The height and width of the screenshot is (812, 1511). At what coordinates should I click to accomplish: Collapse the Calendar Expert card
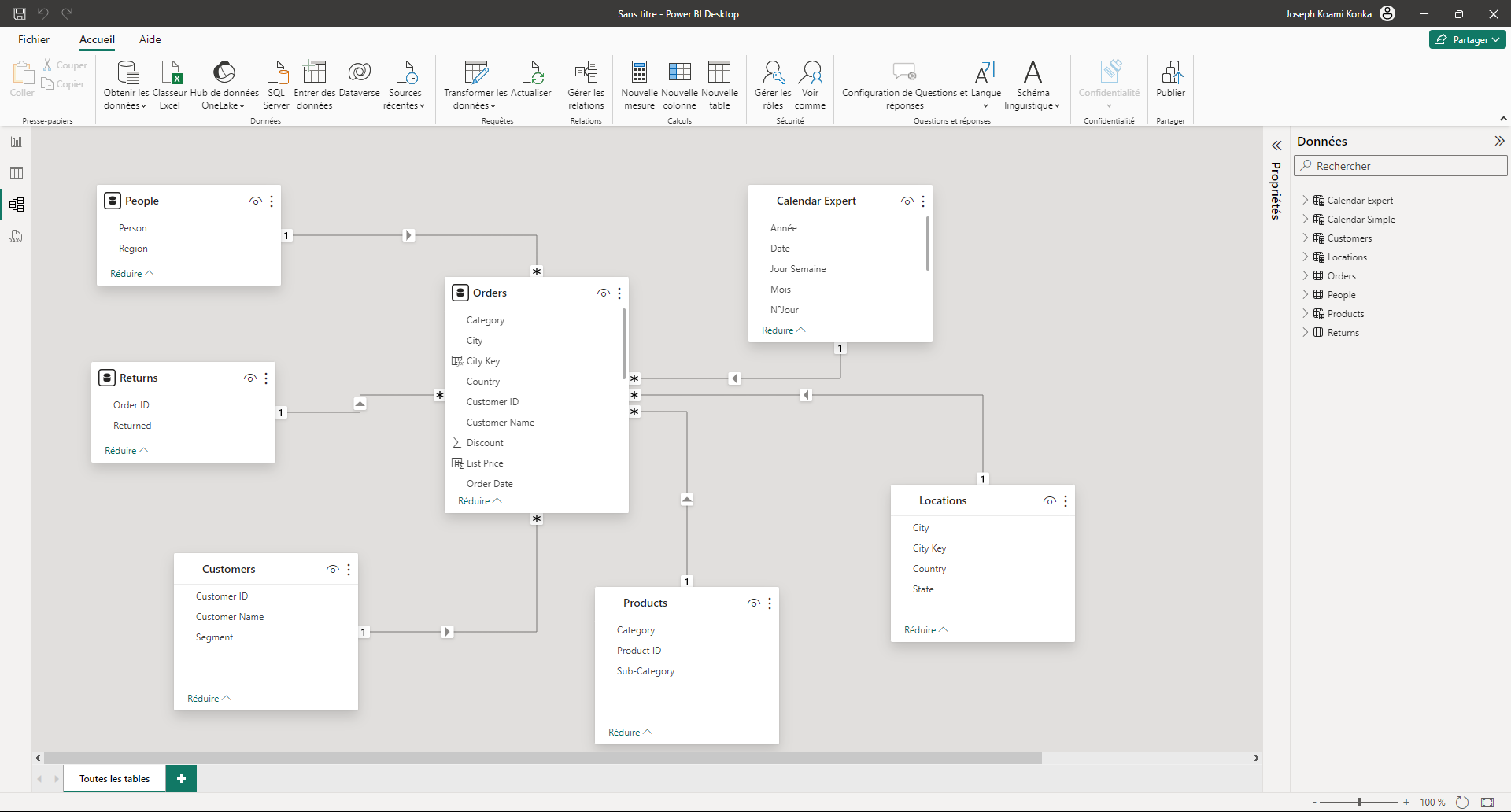click(x=784, y=330)
